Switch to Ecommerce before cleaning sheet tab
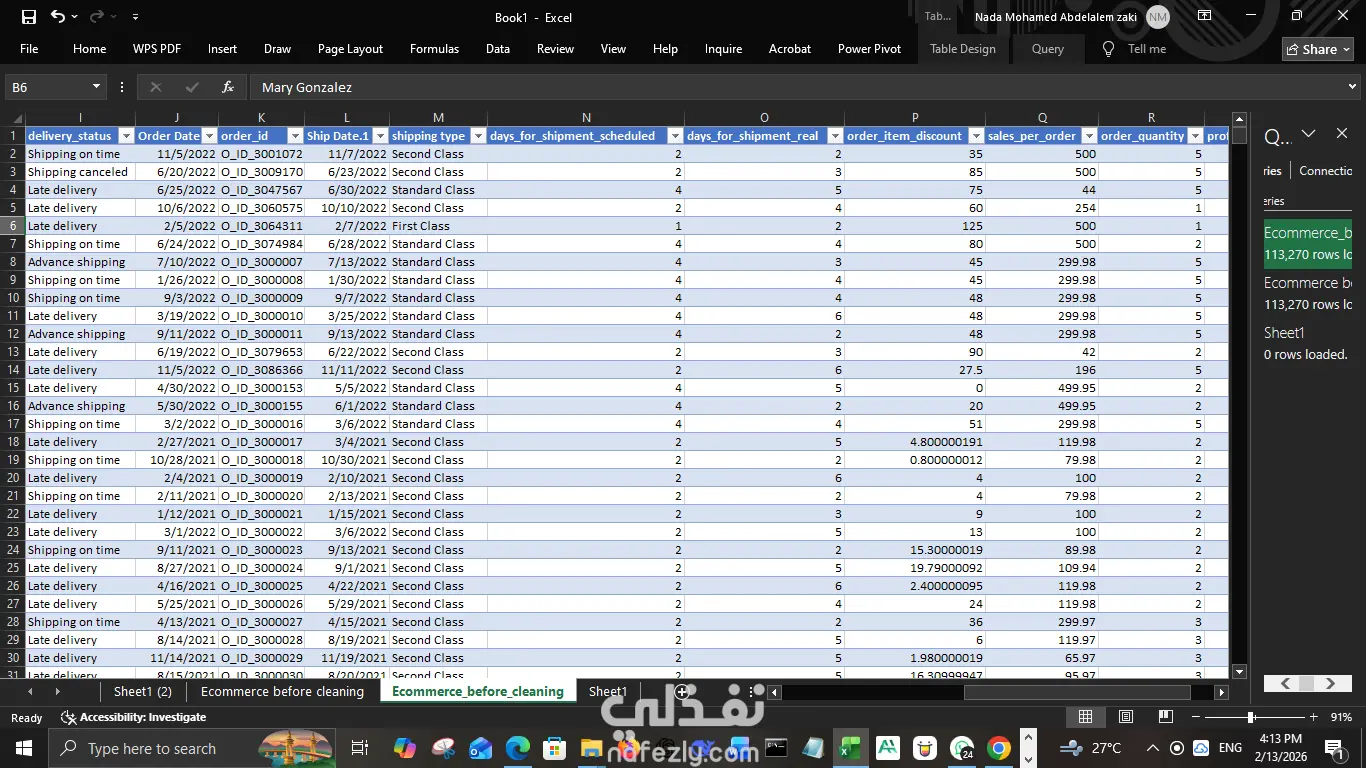 click(x=282, y=691)
